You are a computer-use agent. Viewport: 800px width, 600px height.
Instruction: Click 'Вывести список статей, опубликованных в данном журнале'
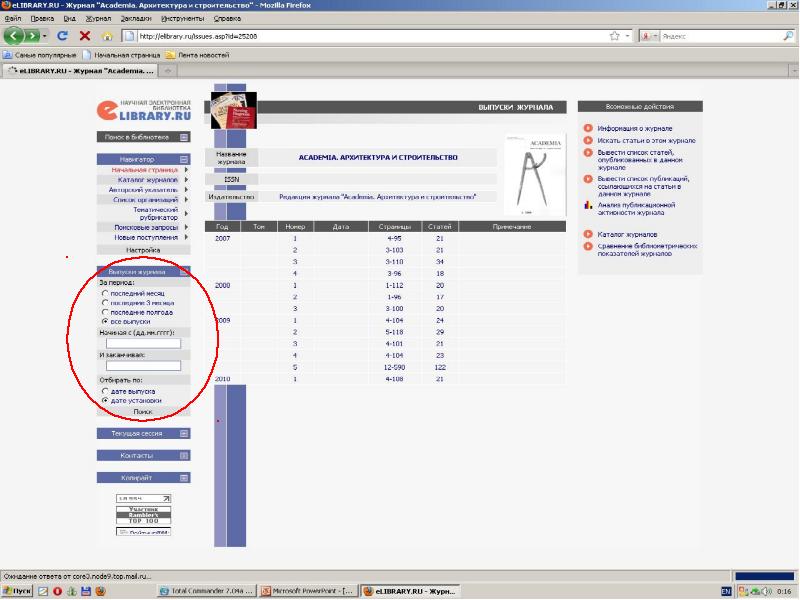point(640,160)
